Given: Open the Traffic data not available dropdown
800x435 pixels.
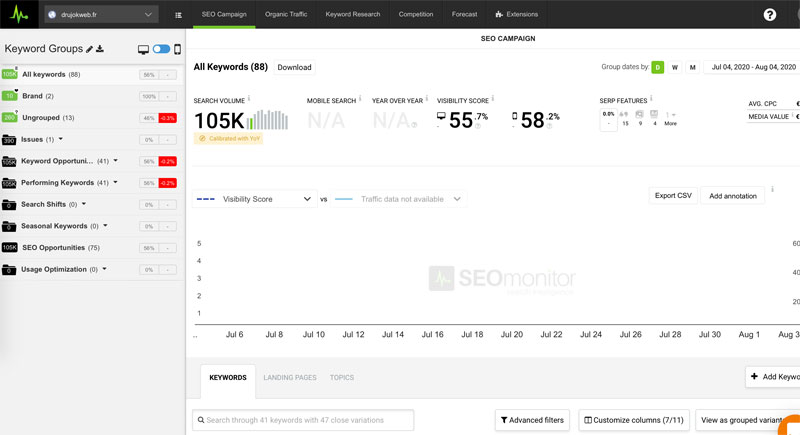Looking at the screenshot, I should coord(398,199).
